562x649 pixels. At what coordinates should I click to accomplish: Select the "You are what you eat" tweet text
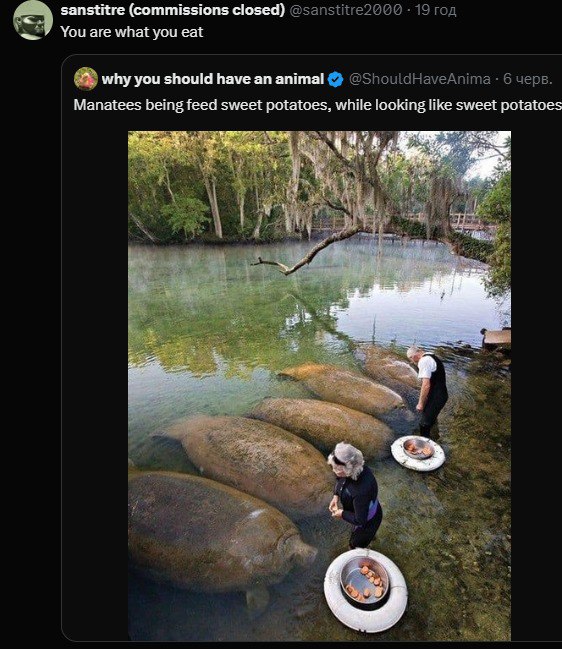click(x=132, y=32)
